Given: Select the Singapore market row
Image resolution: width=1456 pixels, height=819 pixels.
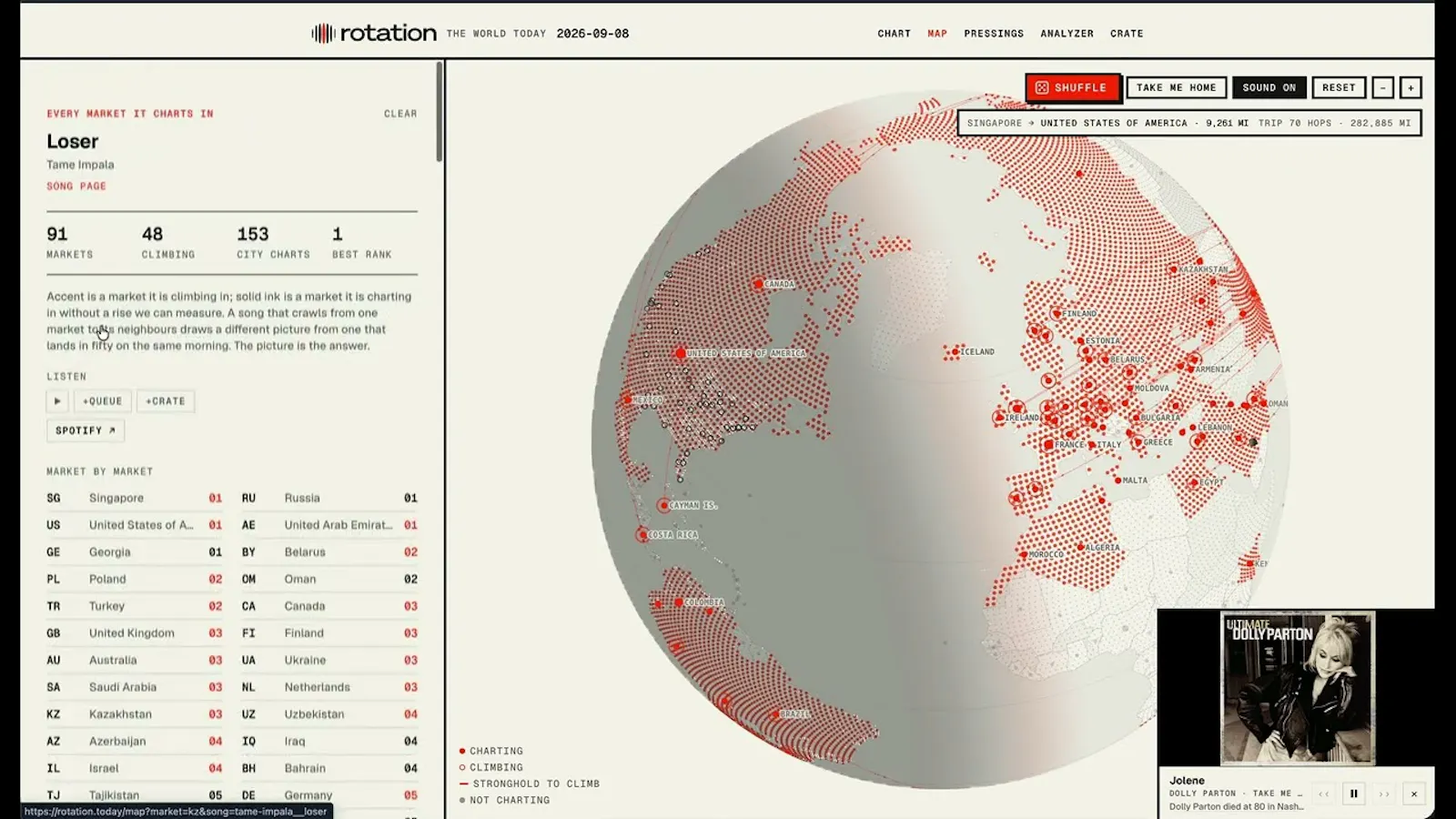Looking at the screenshot, I should click(x=135, y=498).
